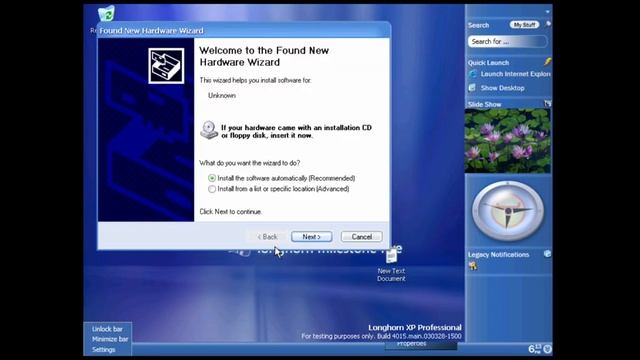Click the Slide Show tile heading
The height and width of the screenshot is (360, 640).
(x=484, y=104)
